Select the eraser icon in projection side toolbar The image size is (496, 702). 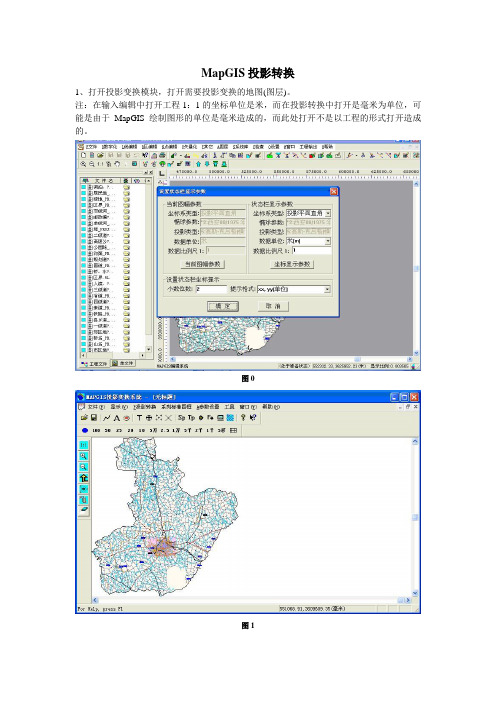84,510
